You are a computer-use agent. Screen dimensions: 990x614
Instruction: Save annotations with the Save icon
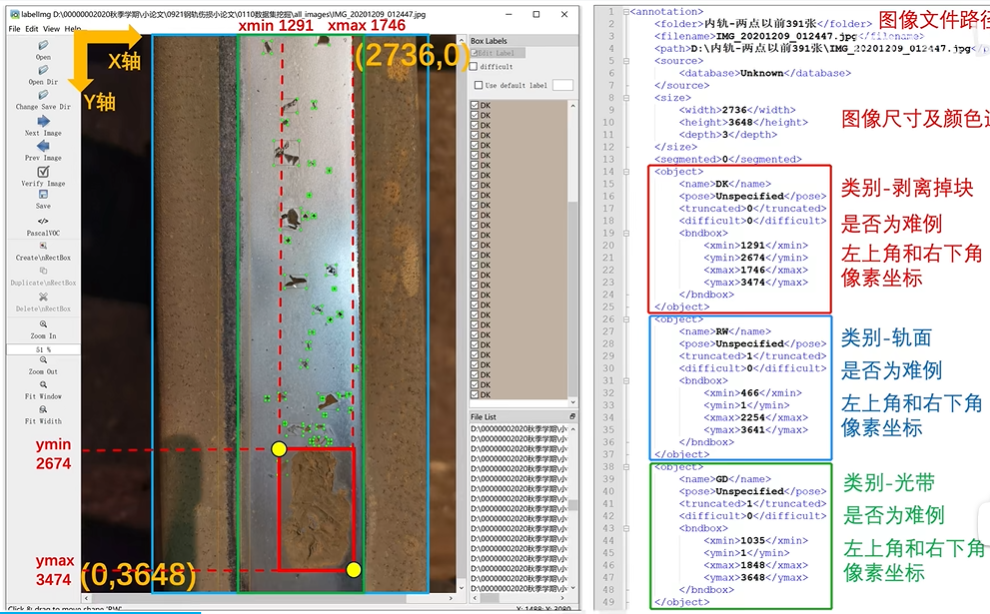[x=43, y=196]
